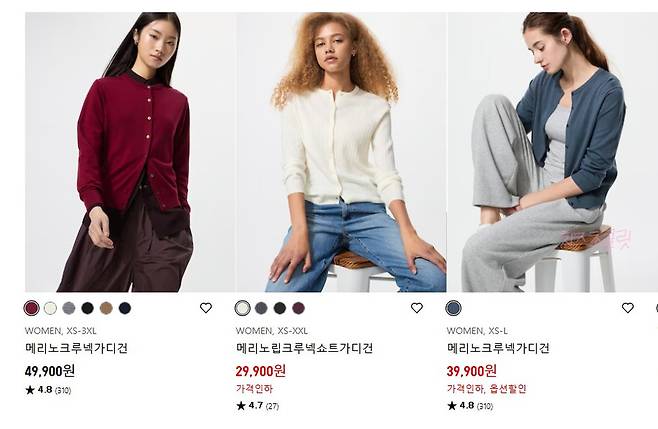658x429 pixels.
Task: Open white cardigan model photo
Action: [341, 152]
